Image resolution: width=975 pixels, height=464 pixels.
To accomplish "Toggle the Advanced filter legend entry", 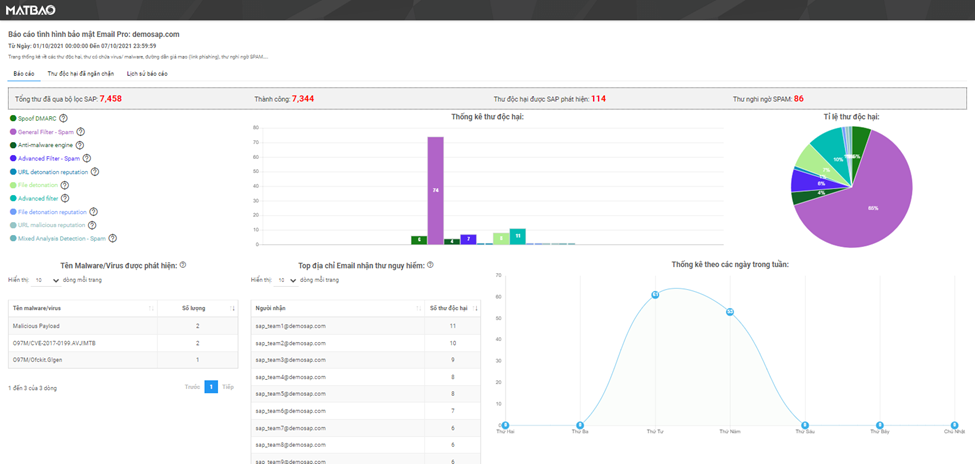I will coord(37,198).
